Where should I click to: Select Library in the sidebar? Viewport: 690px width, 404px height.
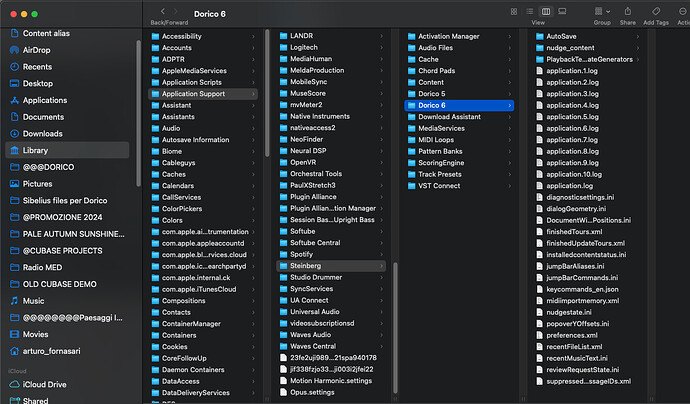coord(67,150)
